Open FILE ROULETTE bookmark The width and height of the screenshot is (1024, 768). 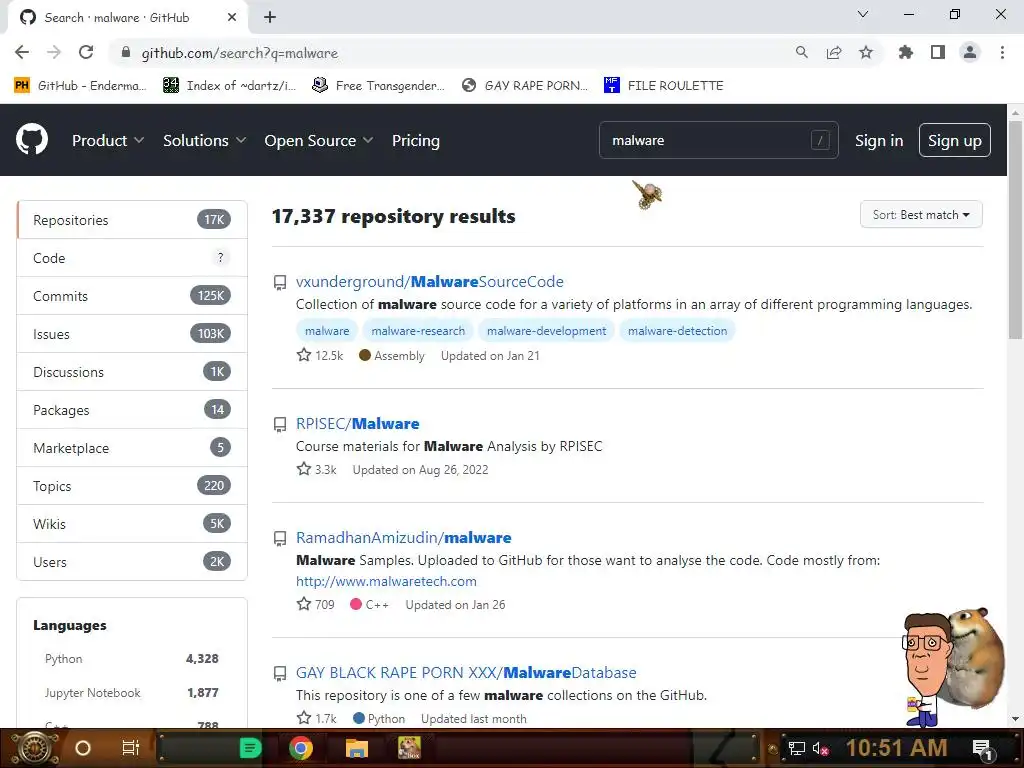[664, 86]
